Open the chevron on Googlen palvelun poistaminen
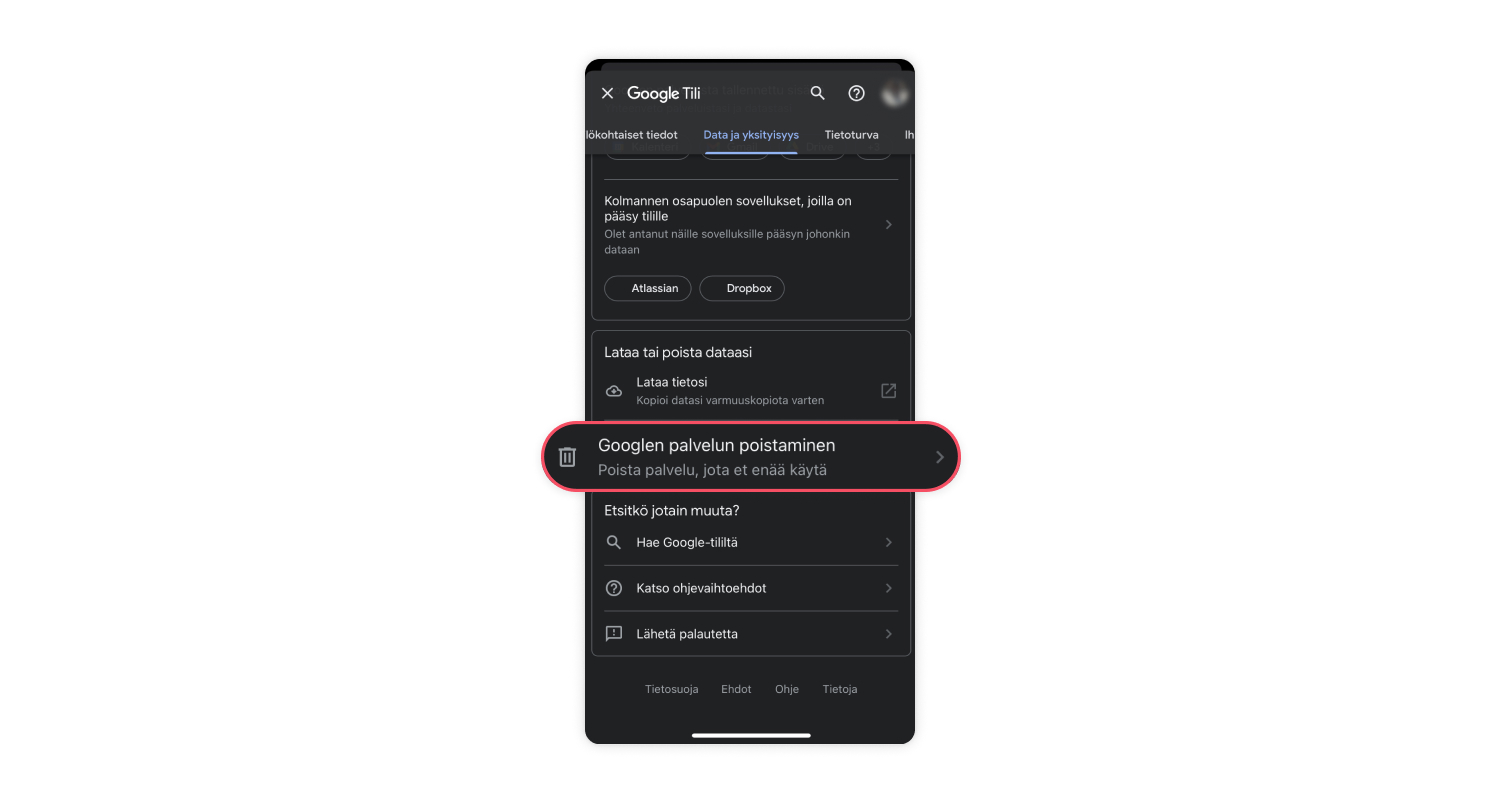The height and width of the screenshot is (800, 1500). [939, 457]
